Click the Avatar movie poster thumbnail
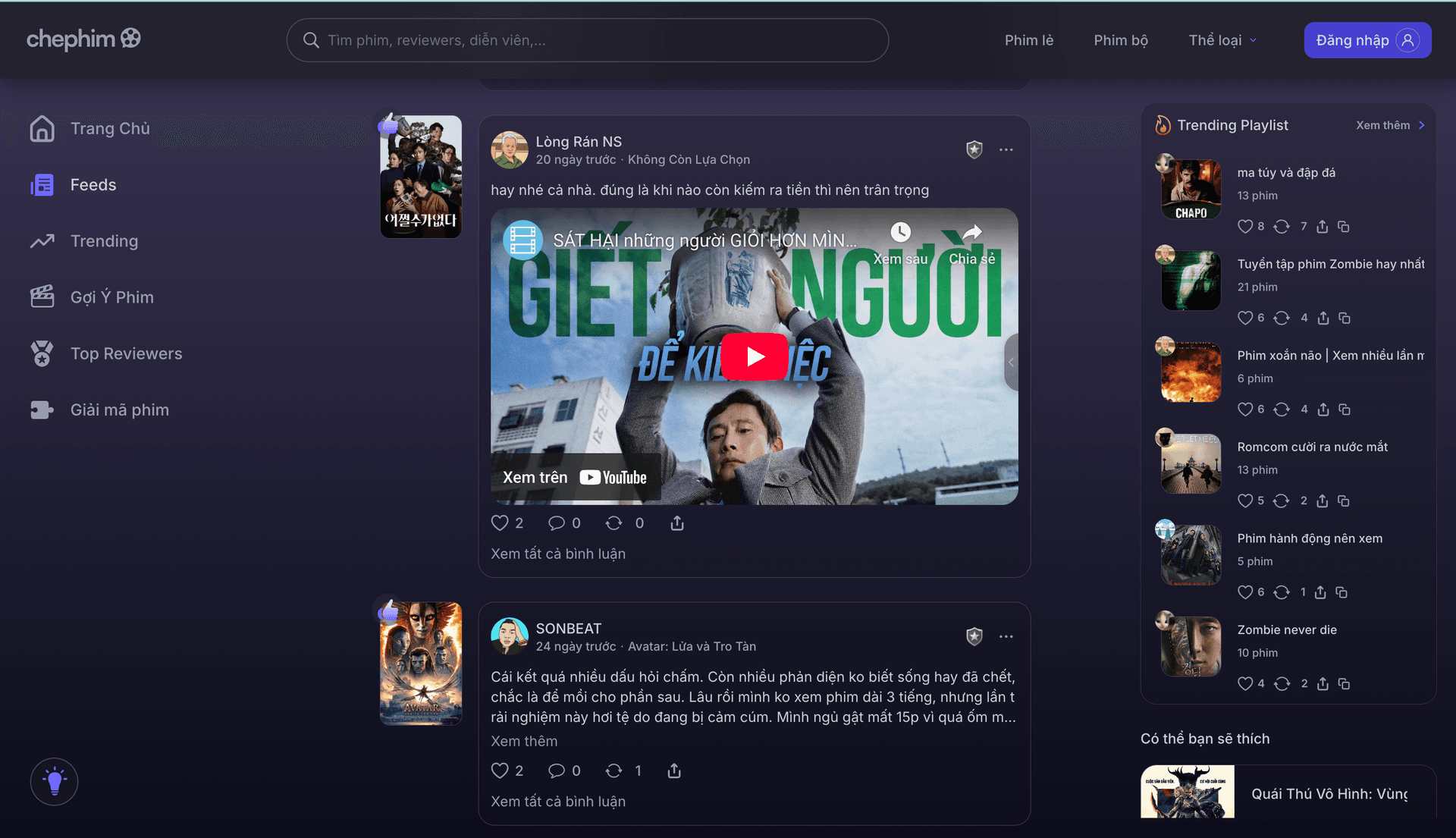The image size is (1456, 838). click(x=421, y=663)
